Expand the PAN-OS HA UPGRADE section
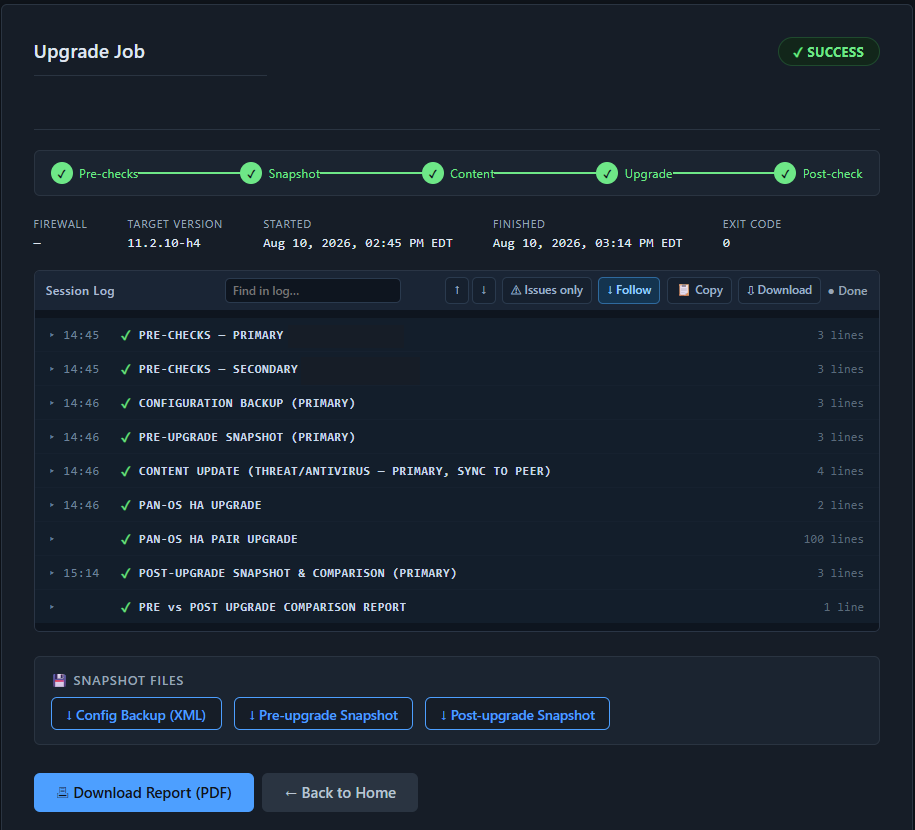Screen dimensions: 915x830 point(52,505)
